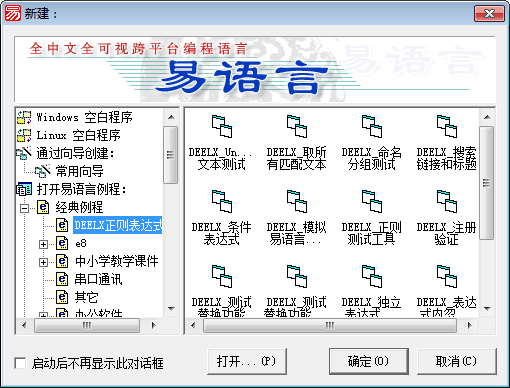Image resolution: width=510 pixels, height=388 pixels.
Task: Select the DEELX_取所有匹配文本 example icon
Action: pos(297,126)
